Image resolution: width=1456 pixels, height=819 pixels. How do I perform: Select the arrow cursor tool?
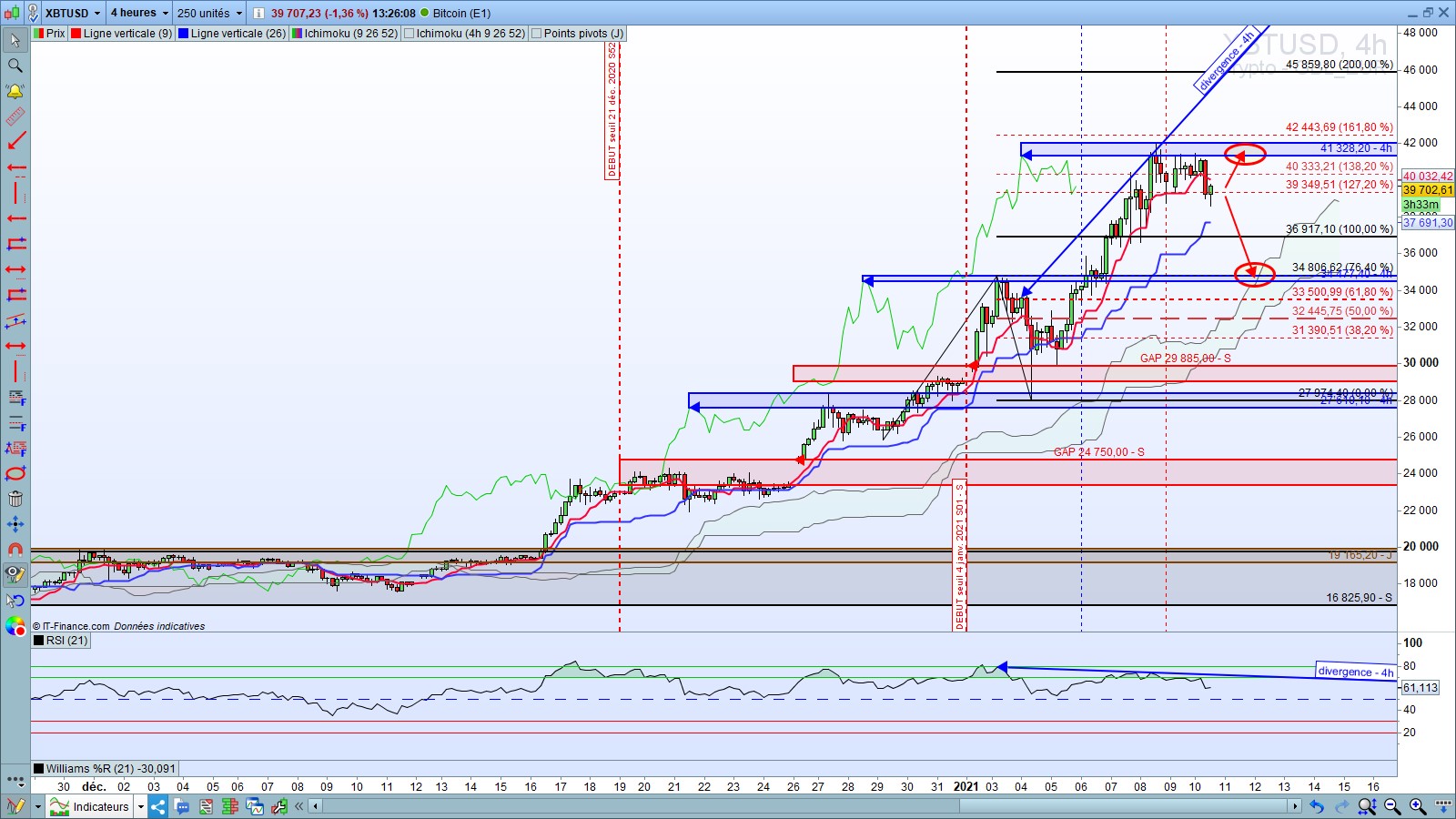(15, 40)
